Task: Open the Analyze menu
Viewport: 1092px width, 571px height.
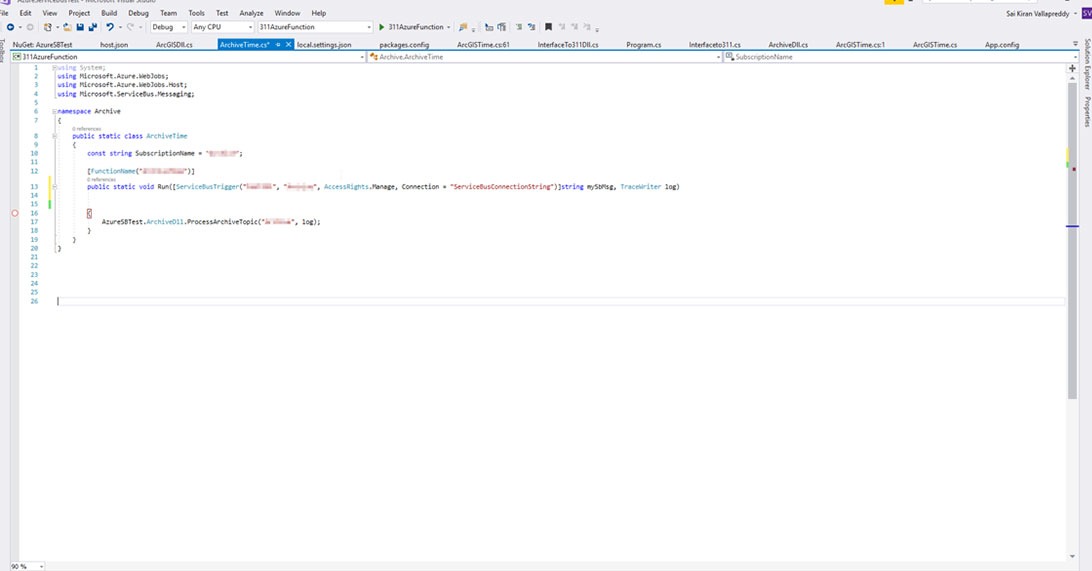Action: (x=251, y=13)
